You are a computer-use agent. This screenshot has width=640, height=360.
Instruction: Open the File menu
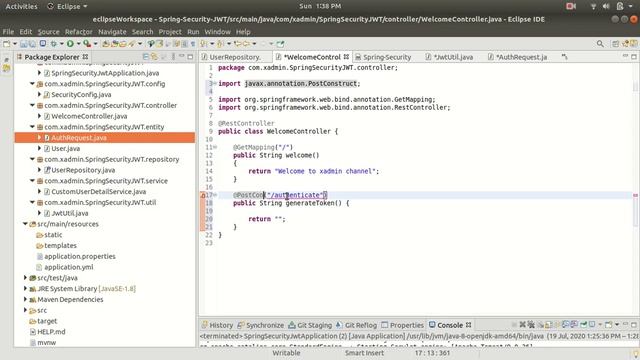coord(8,31)
